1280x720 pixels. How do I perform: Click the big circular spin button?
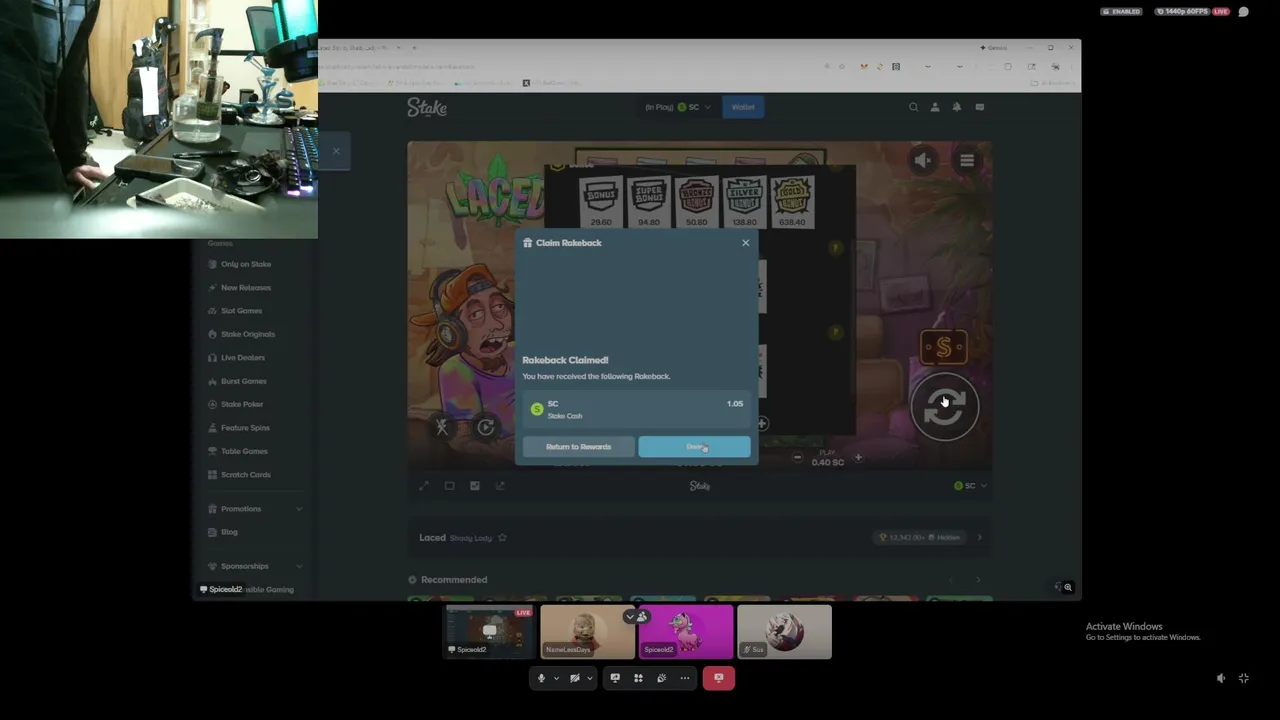(x=944, y=406)
